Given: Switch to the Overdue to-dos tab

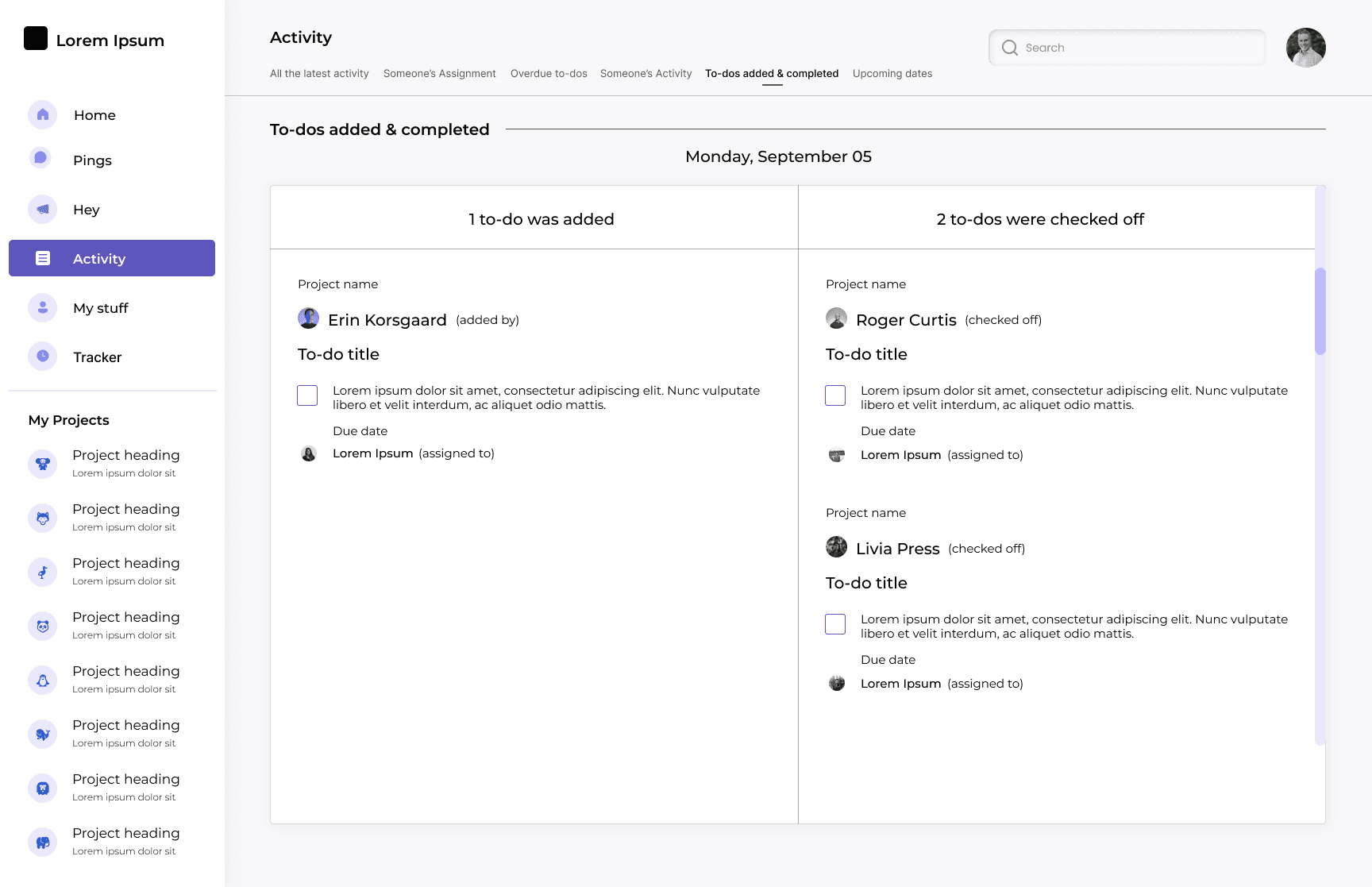Looking at the screenshot, I should 549,74.
